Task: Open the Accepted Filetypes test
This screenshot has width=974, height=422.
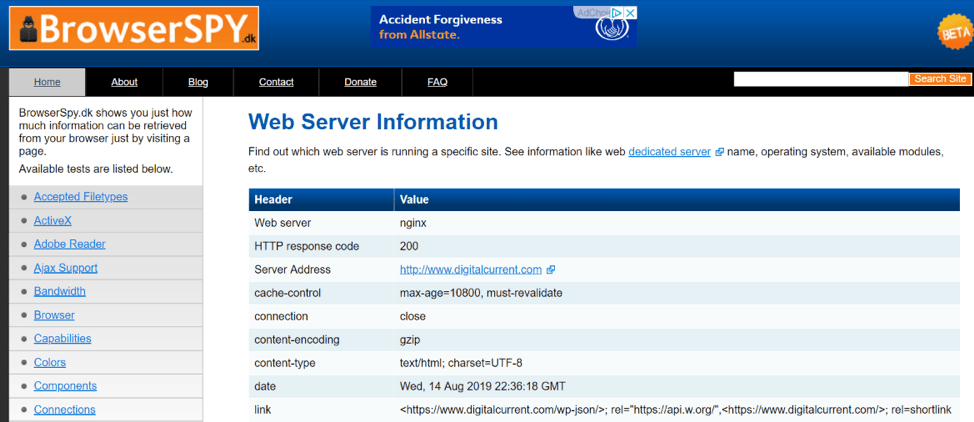Action: 81,197
